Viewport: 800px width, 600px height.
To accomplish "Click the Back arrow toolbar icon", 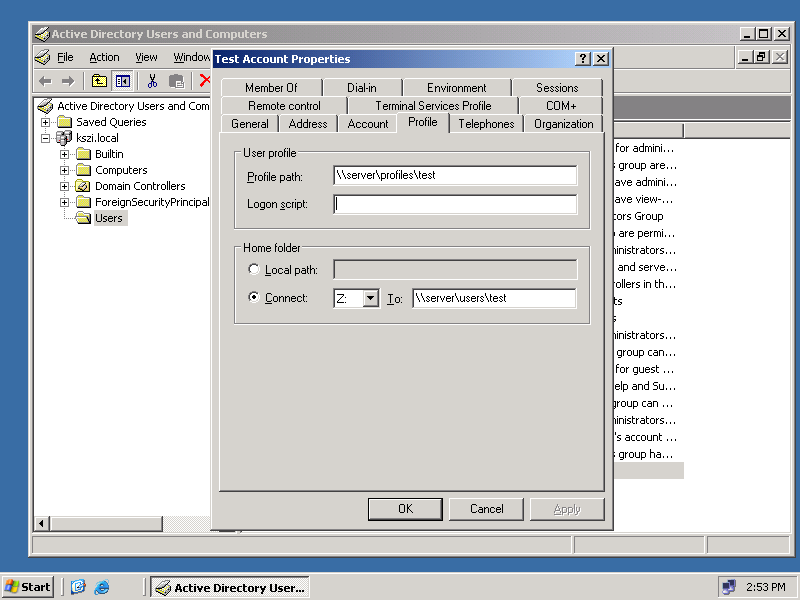I will click(45, 81).
